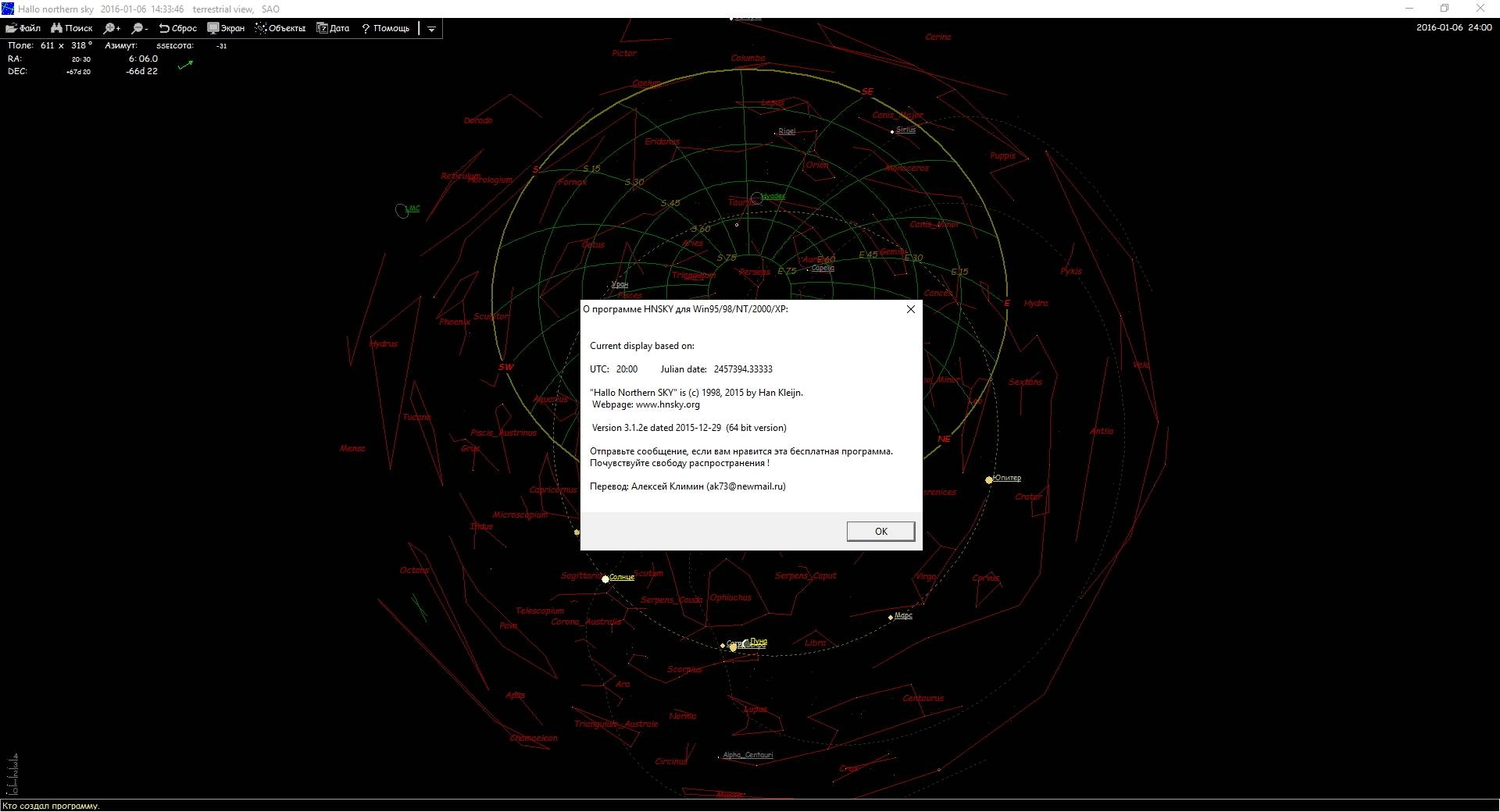Click the Julian date value 2457394.33333
Image resolution: width=1500 pixels, height=812 pixels.
(x=743, y=369)
